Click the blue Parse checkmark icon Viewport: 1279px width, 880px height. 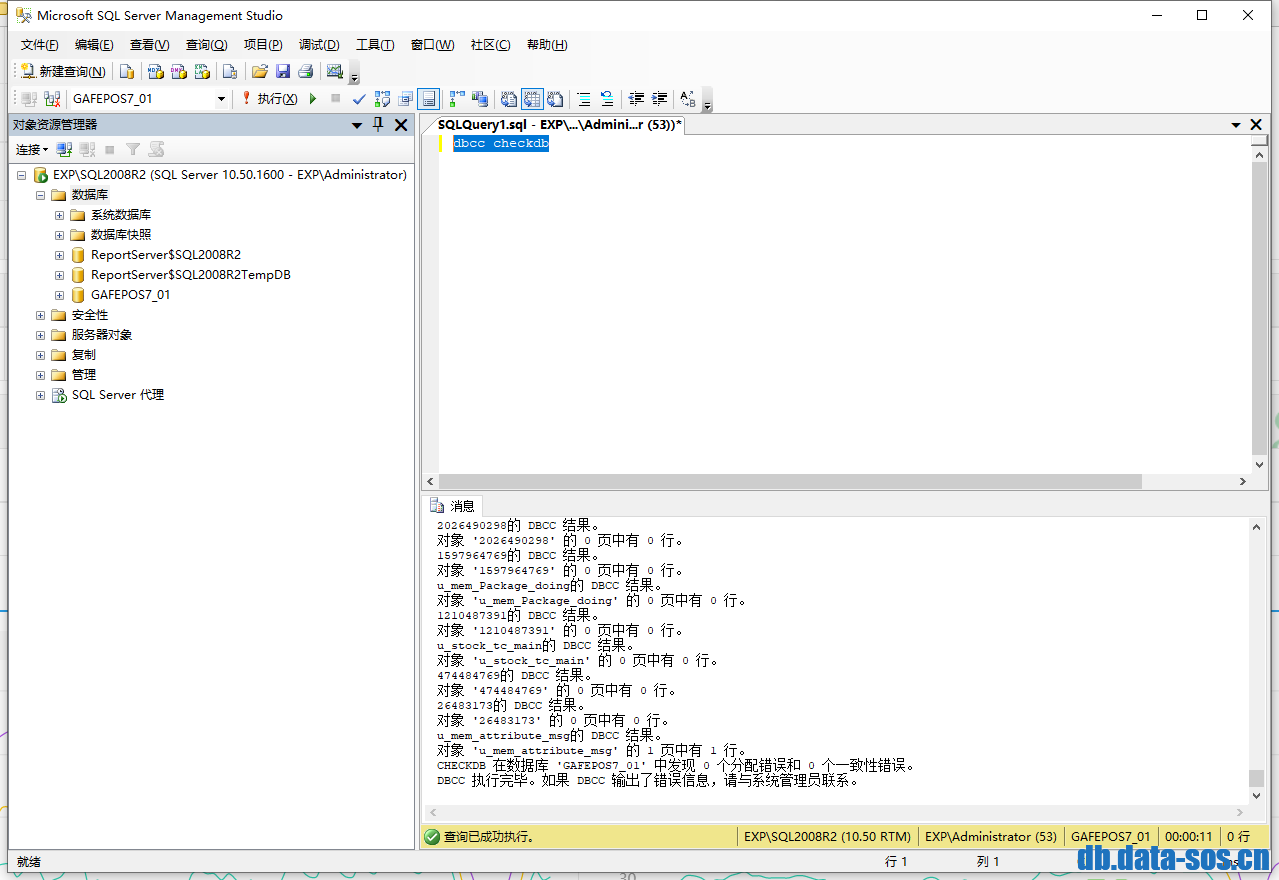359,99
